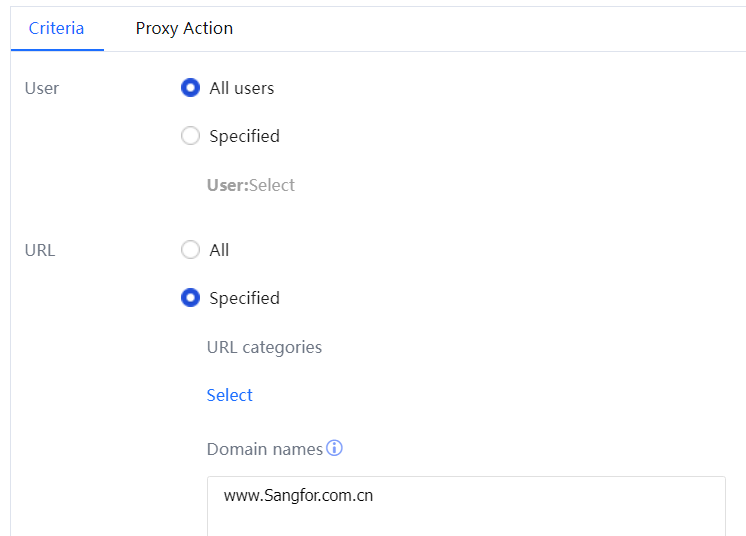Switch to the Criteria tab
The image size is (746, 536).
(56, 28)
